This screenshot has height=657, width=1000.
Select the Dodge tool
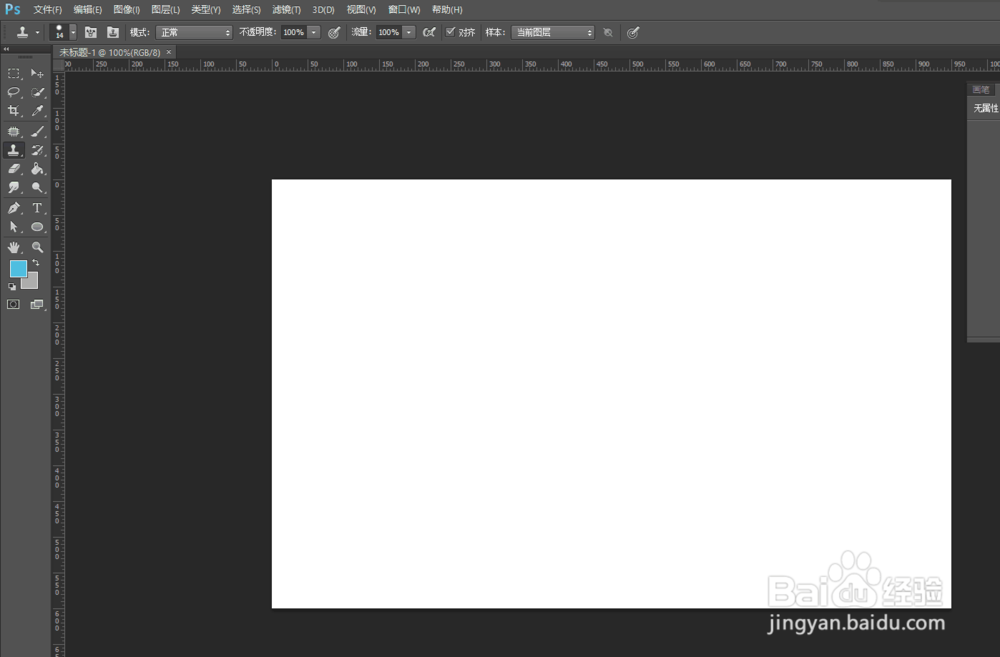click(x=37, y=188)
